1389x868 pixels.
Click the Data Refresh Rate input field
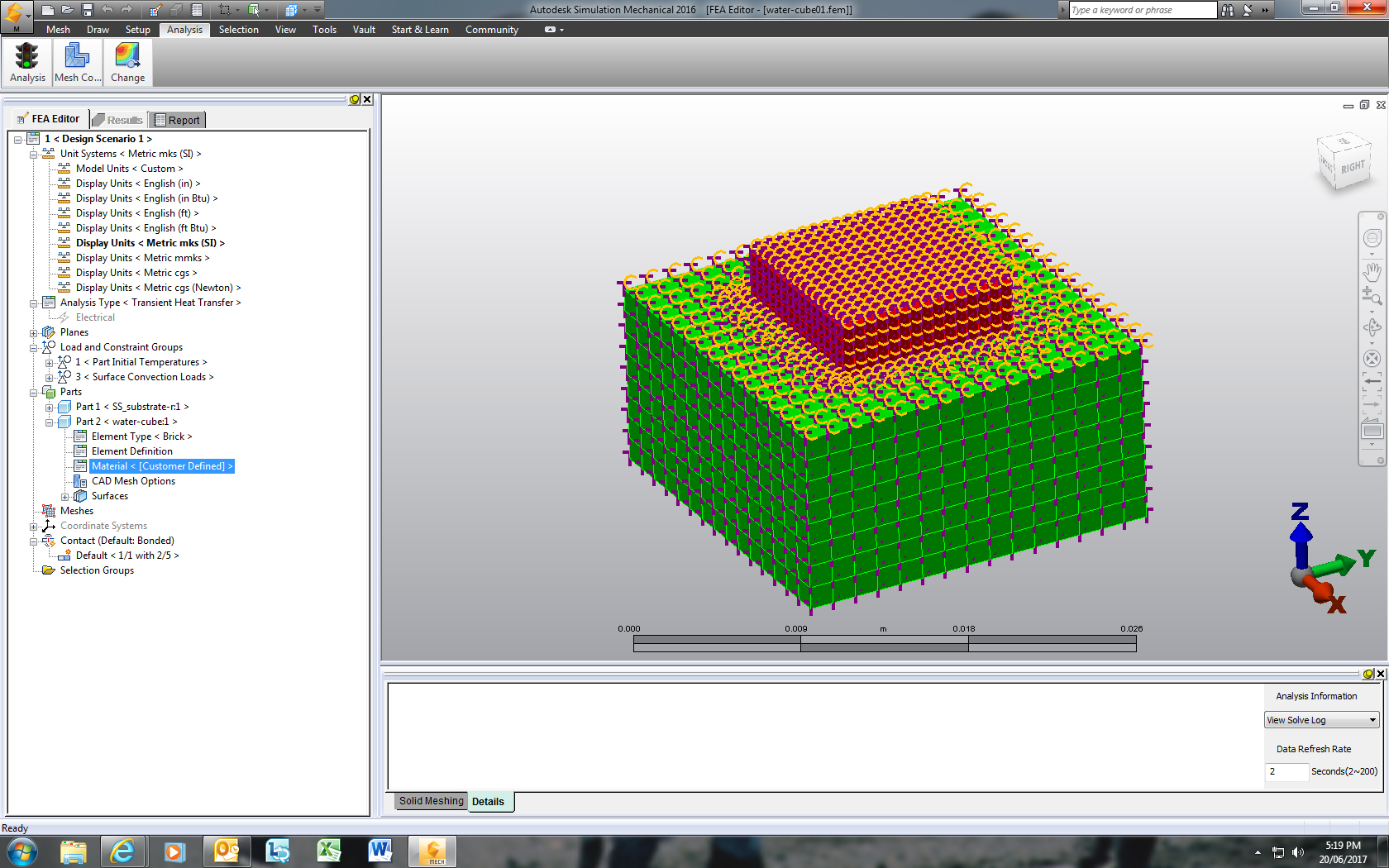[x=1286, y=771]
